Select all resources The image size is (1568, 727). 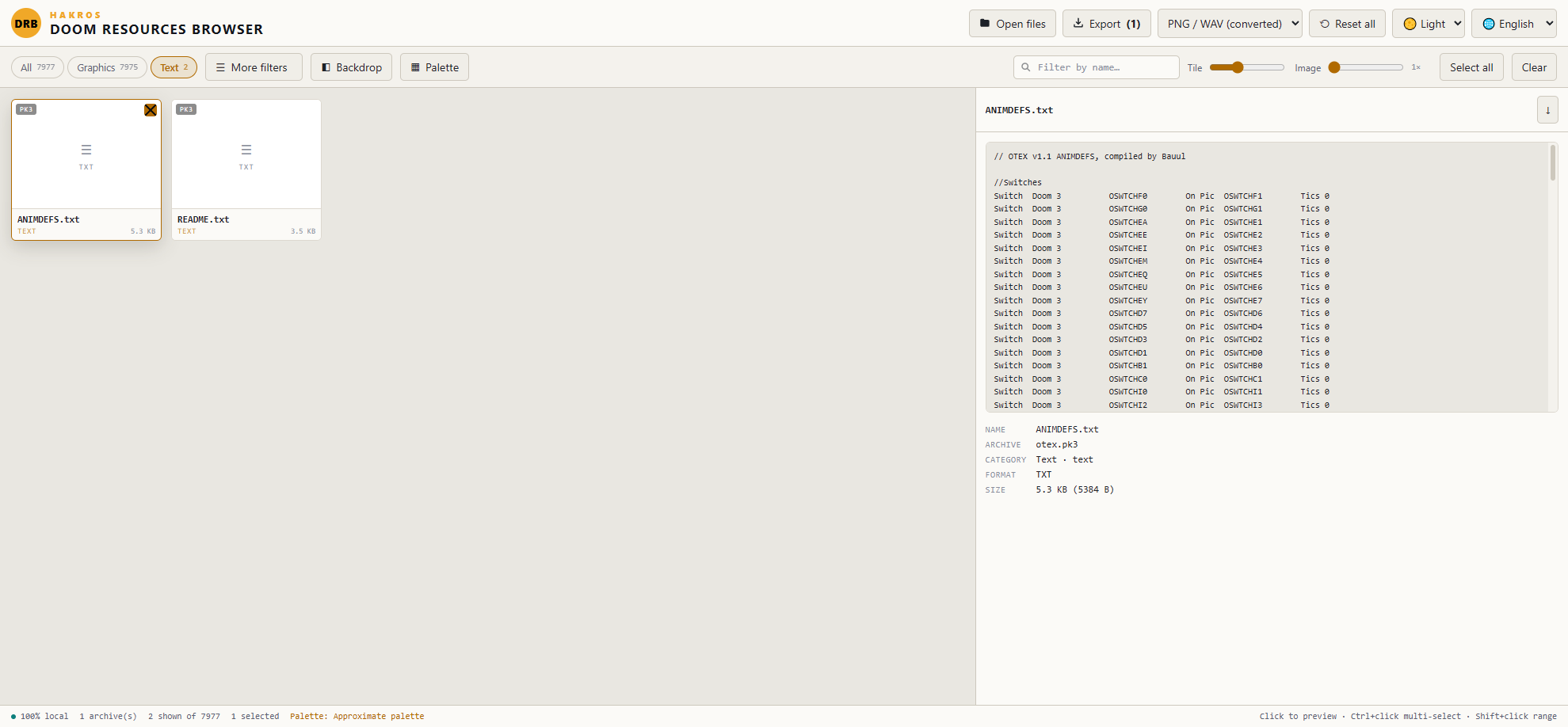tap(1471, 67)
